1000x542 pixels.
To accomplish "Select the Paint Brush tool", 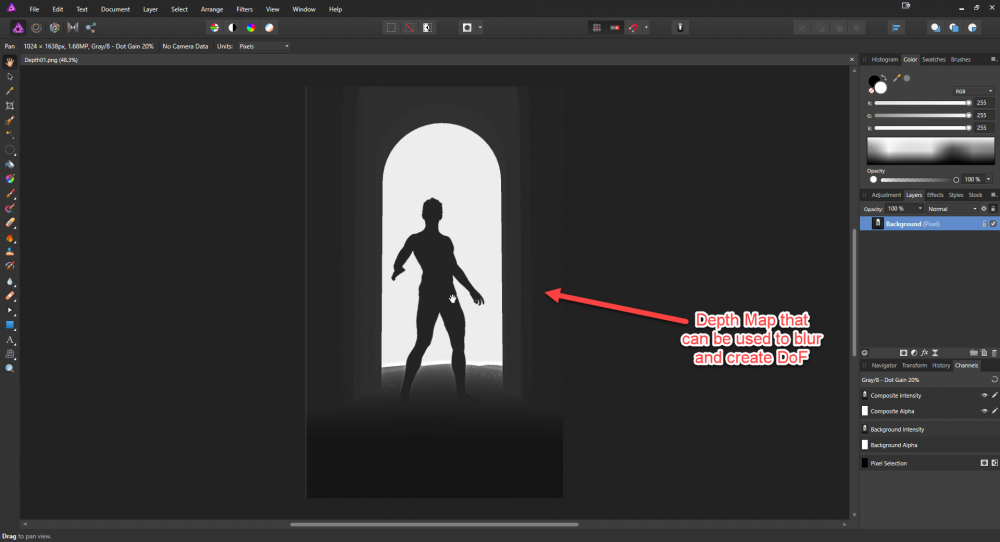I will point(10,194).
